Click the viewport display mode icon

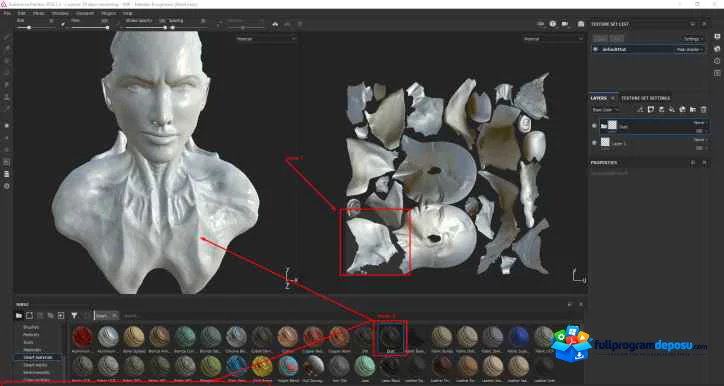tap(540, 24)
